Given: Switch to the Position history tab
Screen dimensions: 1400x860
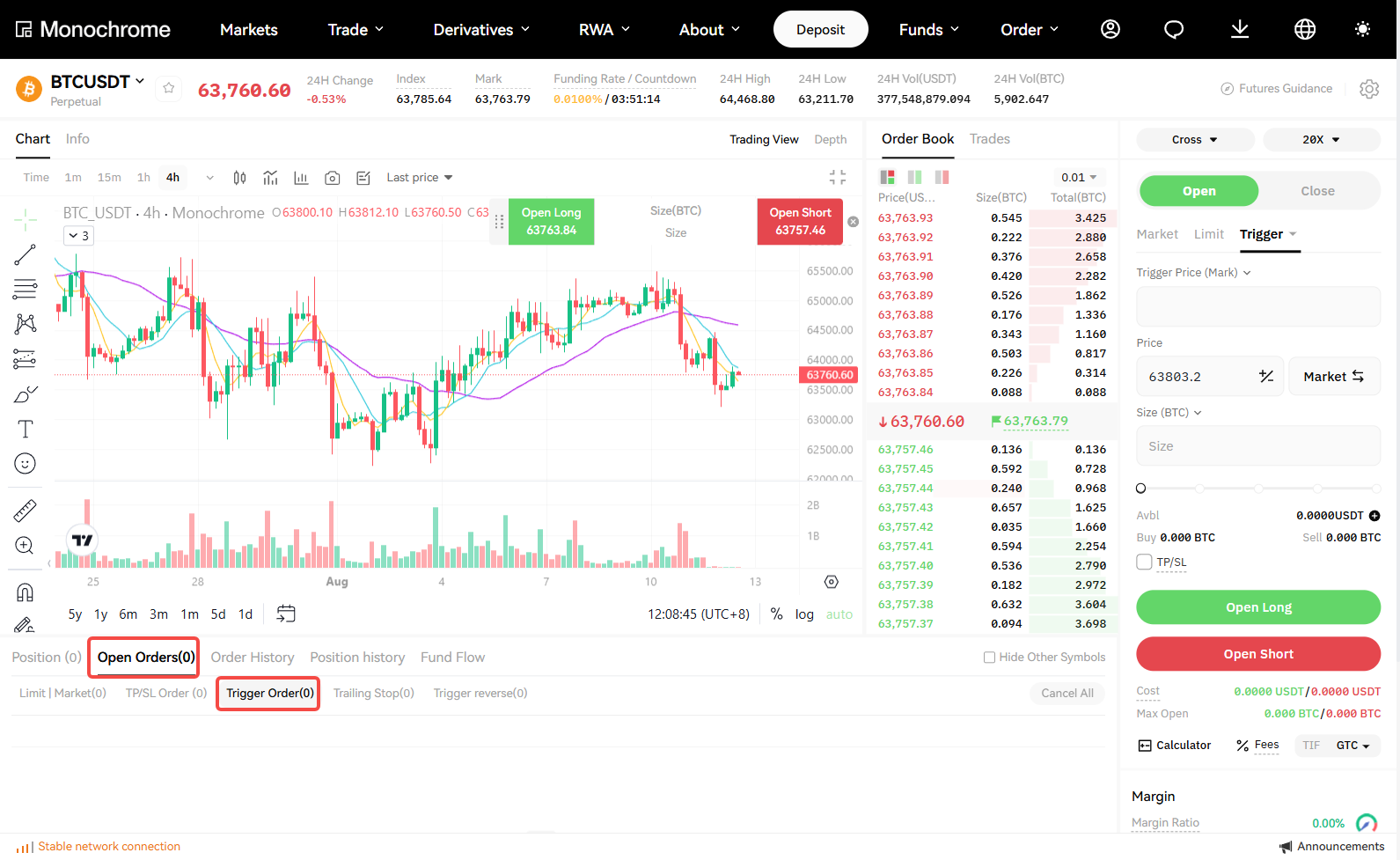Looking at the screenshot, I should tap(357, 658).
